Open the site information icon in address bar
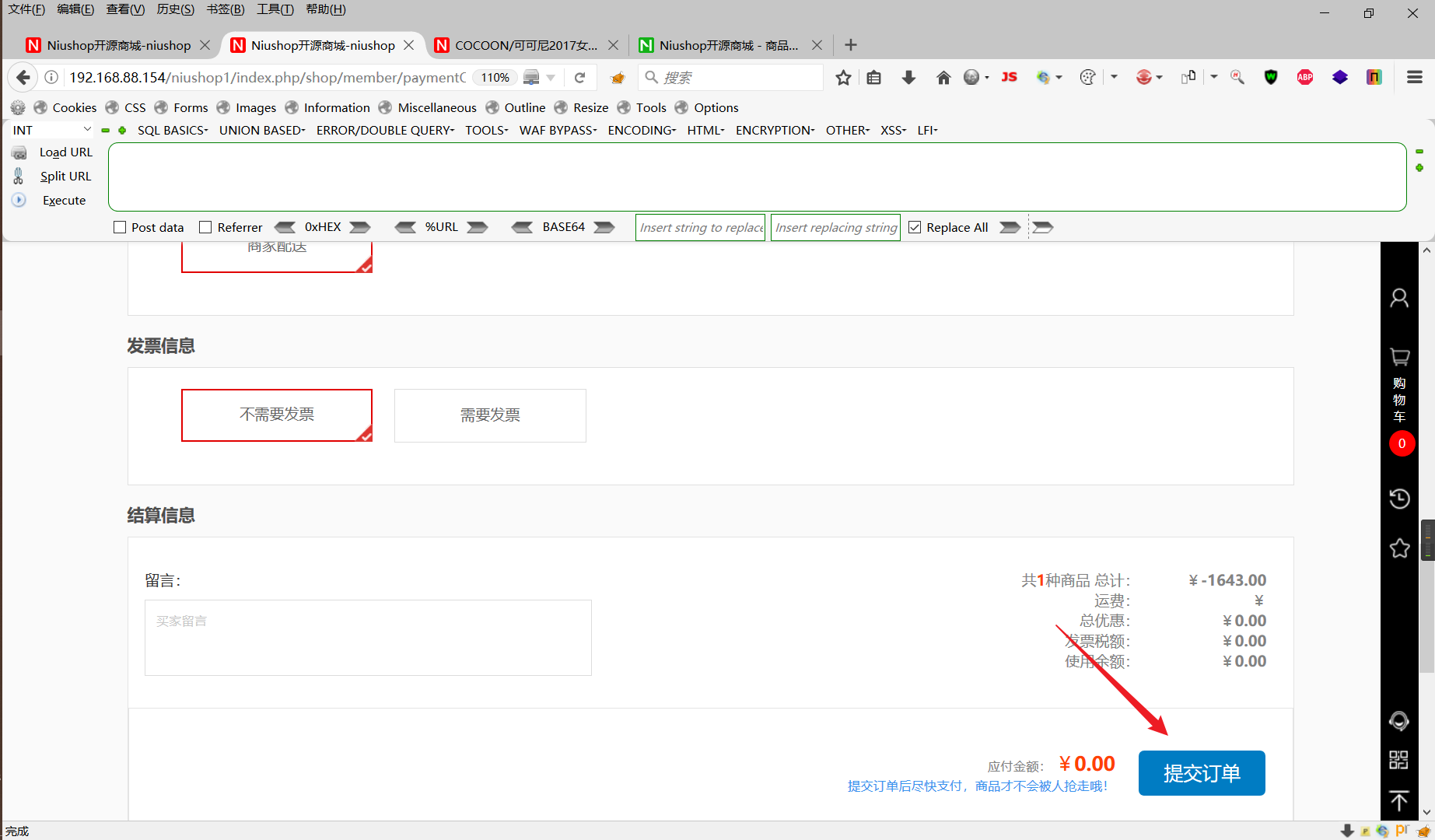 click(51, 78)
